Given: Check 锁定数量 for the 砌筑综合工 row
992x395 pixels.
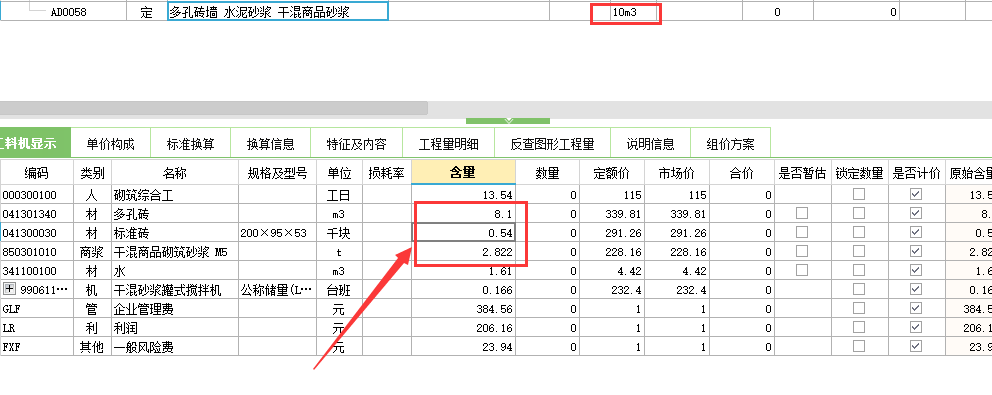Looking at the screenshot, I should pyautogui.click(x=859, y=195).
